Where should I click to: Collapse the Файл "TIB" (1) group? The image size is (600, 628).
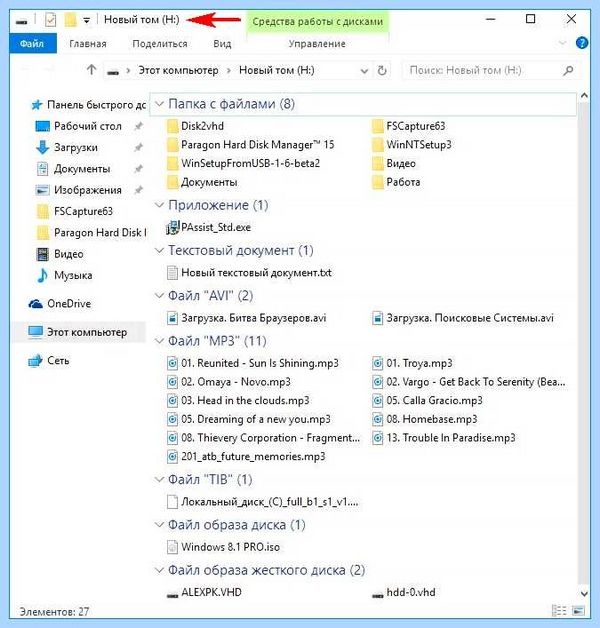coord(159,479)
